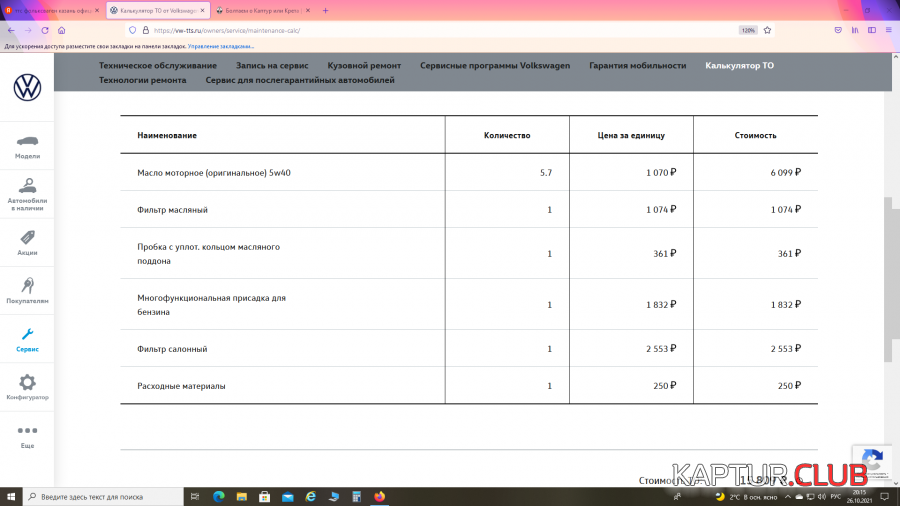Go to Кузовной ремонт section
The height and width of the screenshot is (506, 900).
(x=364, y=65)
